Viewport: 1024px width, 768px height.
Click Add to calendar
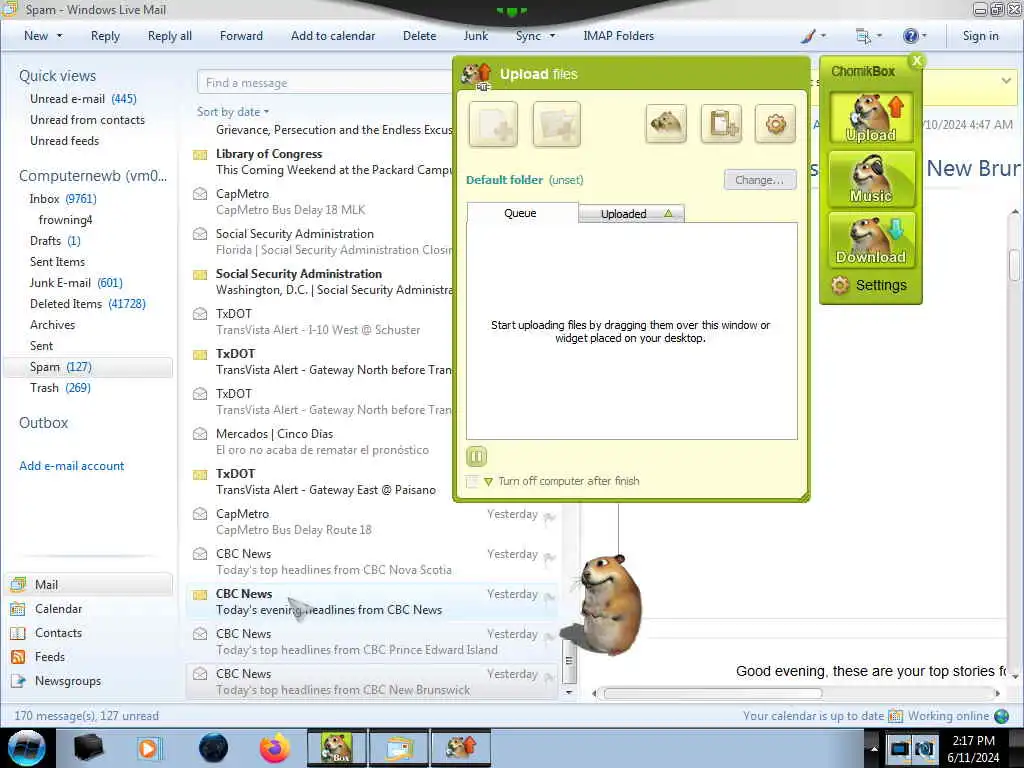point(333,36)
